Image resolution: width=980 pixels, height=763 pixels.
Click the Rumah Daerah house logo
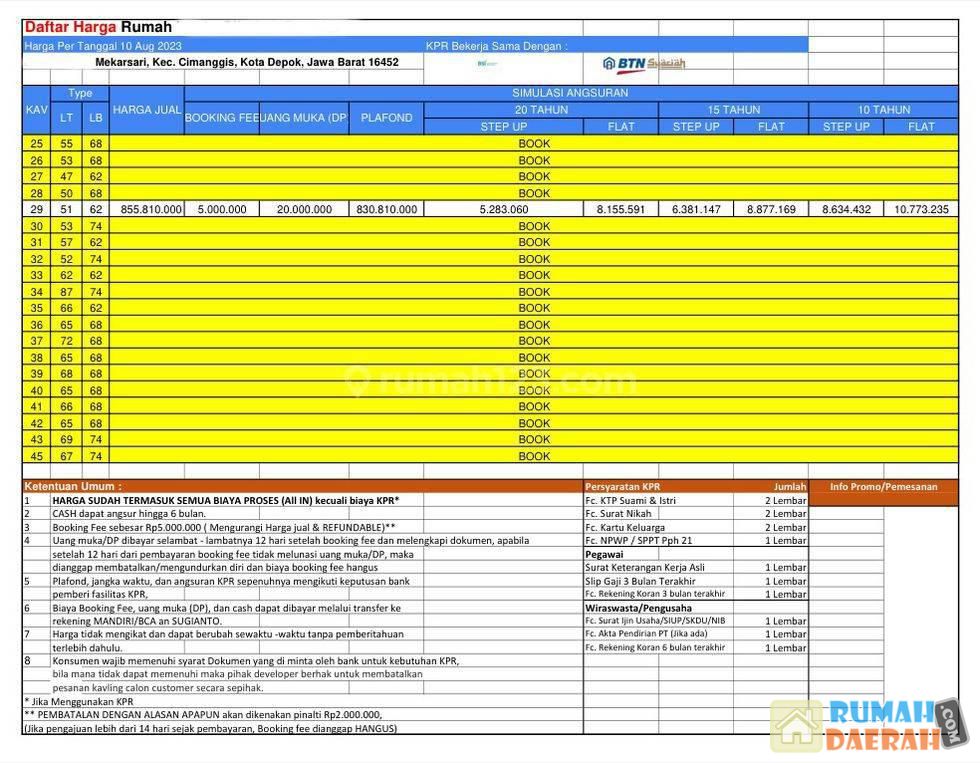(x=796, y=724)
